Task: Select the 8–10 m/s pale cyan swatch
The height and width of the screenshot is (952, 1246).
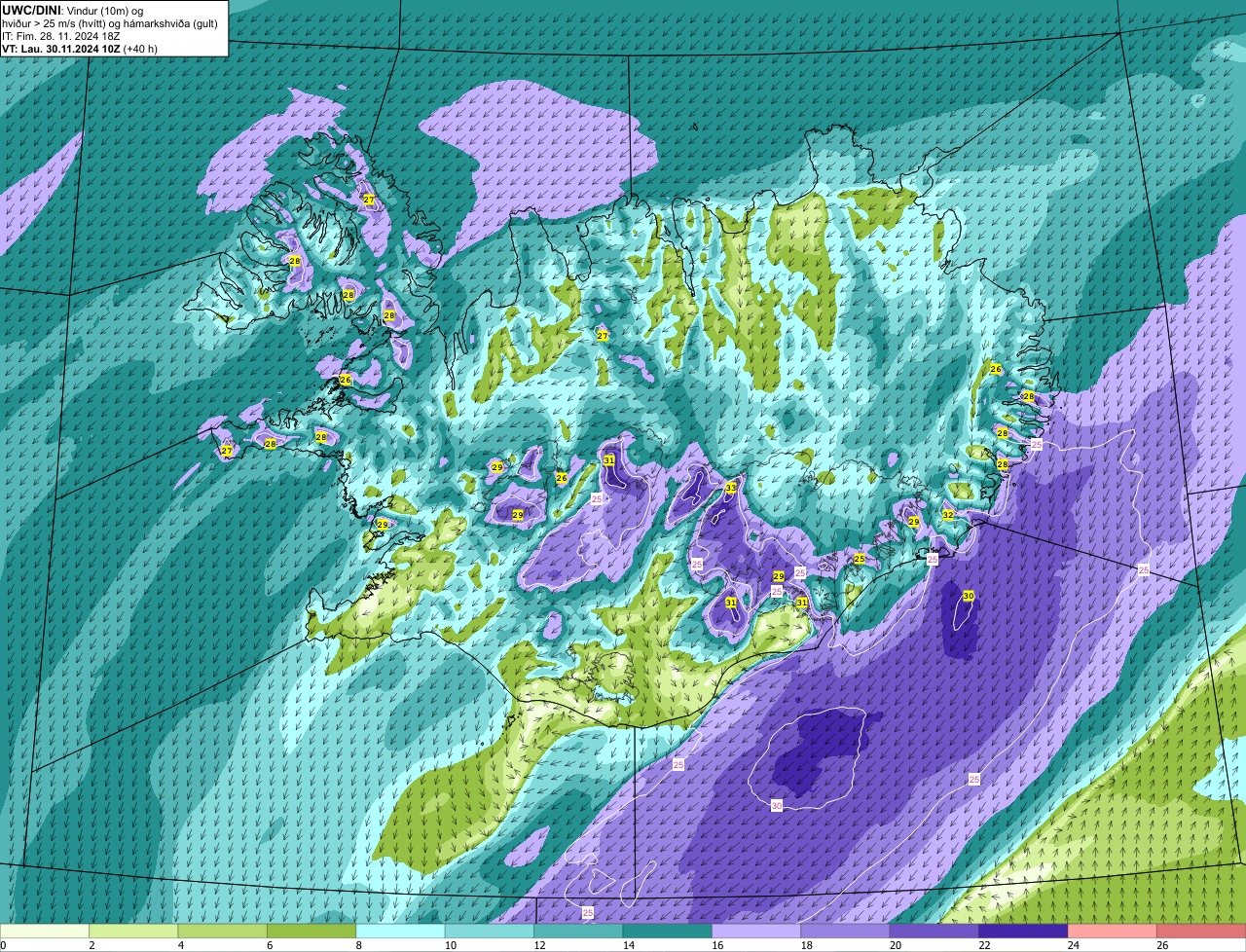Action: pos(401,932)
